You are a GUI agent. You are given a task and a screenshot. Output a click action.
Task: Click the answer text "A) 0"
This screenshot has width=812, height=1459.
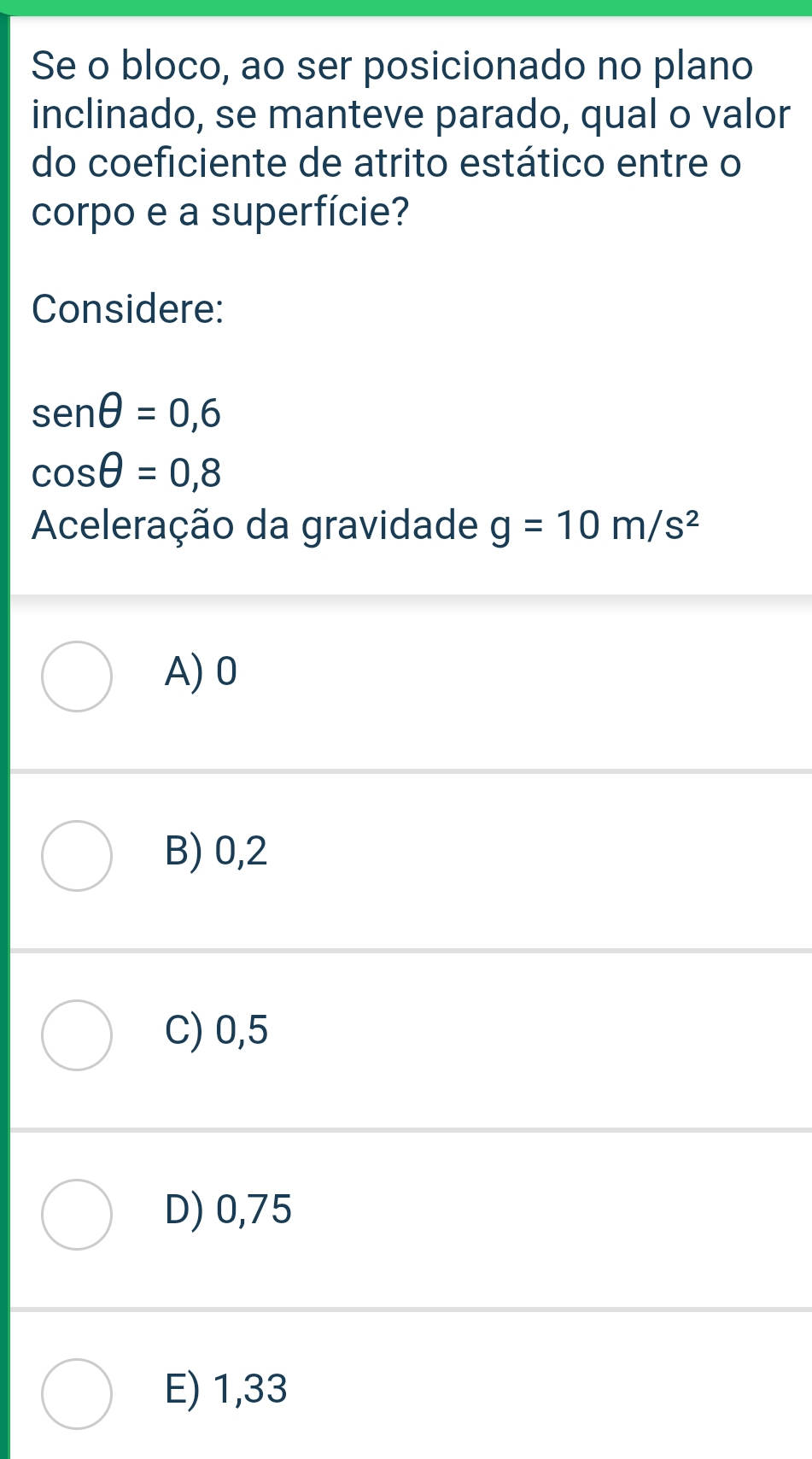click(202, 671)
